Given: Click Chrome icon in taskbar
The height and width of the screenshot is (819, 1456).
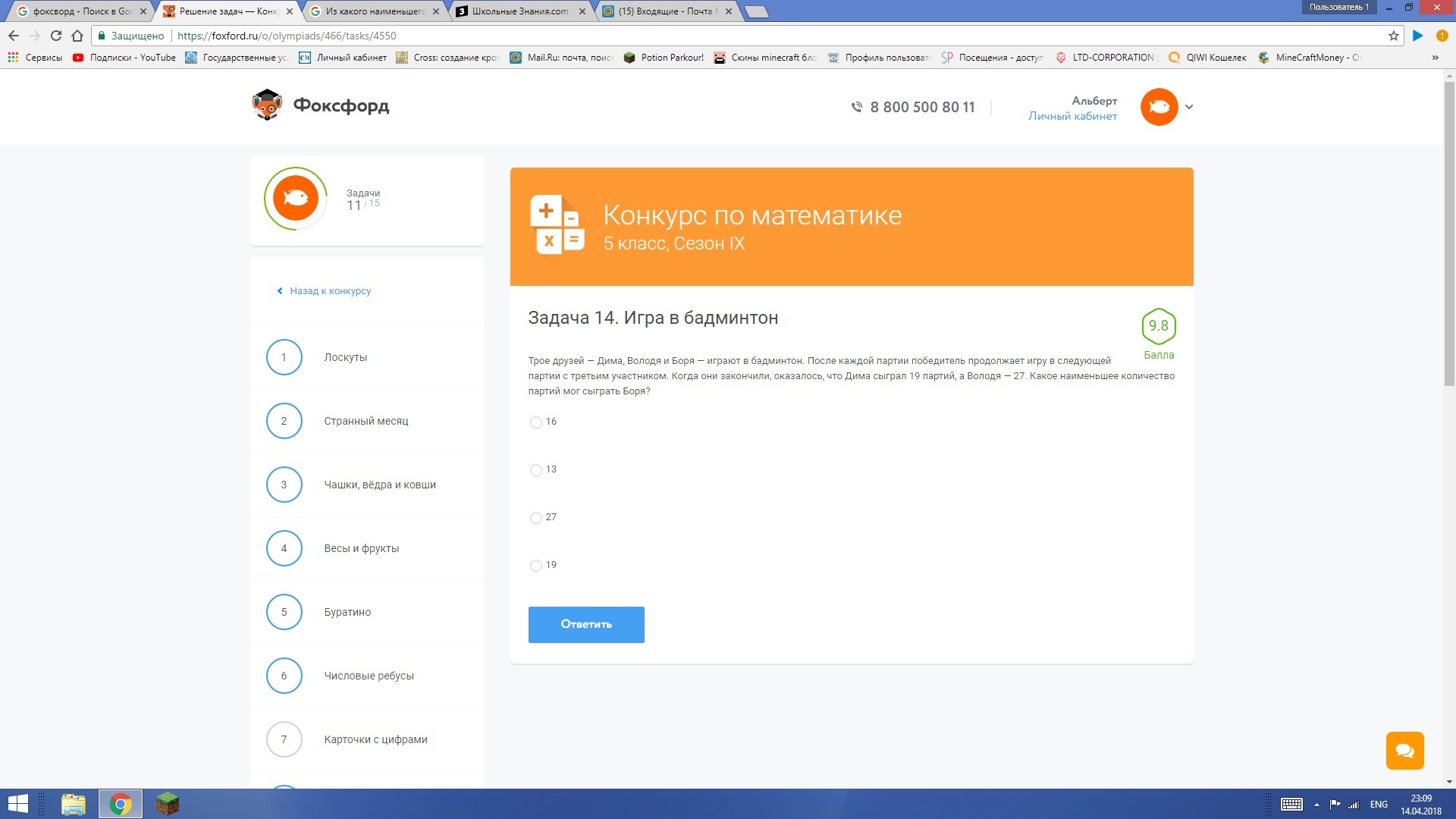Looking at the screenshot, I should [120, 804].
